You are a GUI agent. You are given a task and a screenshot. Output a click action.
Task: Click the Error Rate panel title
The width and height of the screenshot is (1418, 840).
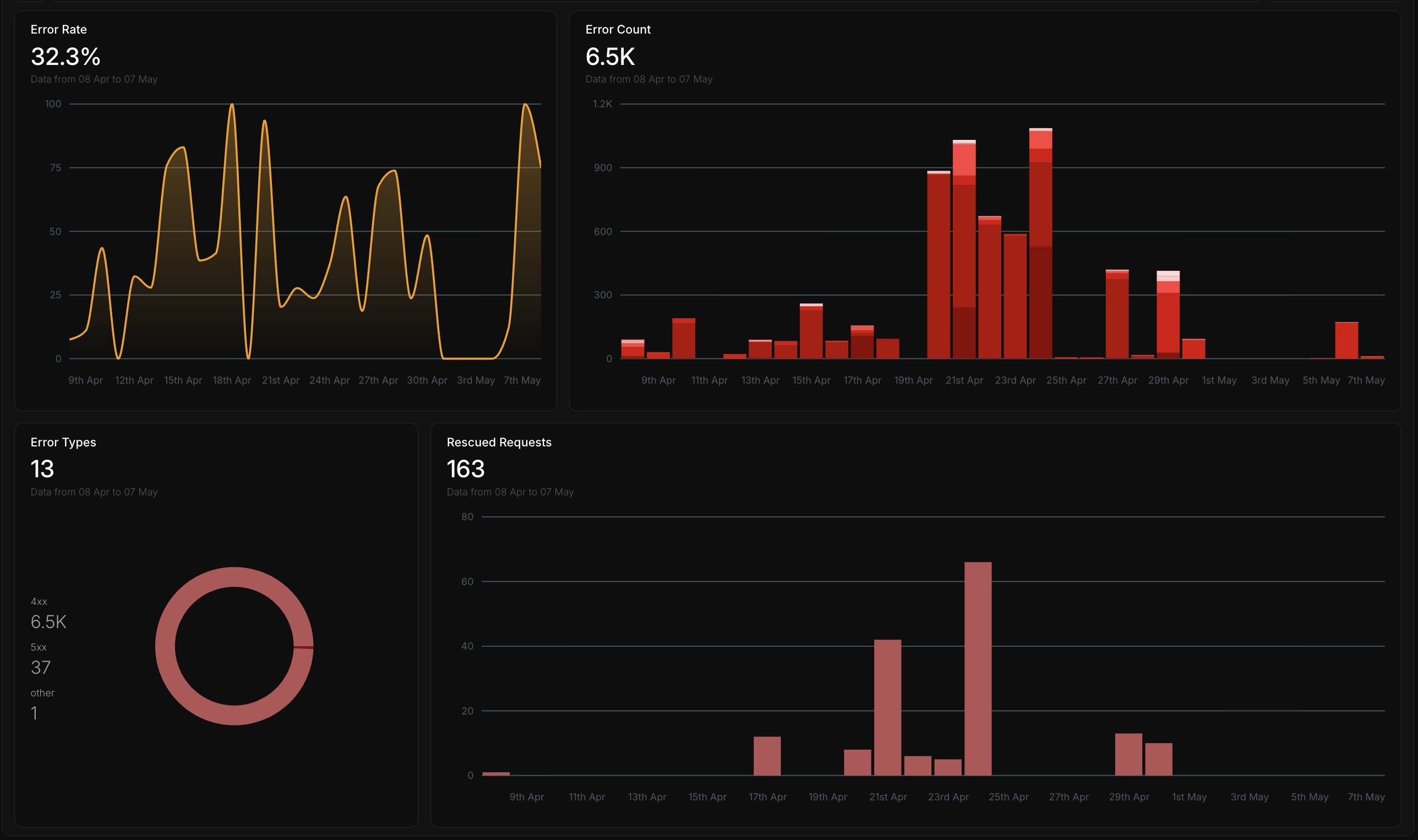pyautogui.click(x=59, y=29)
